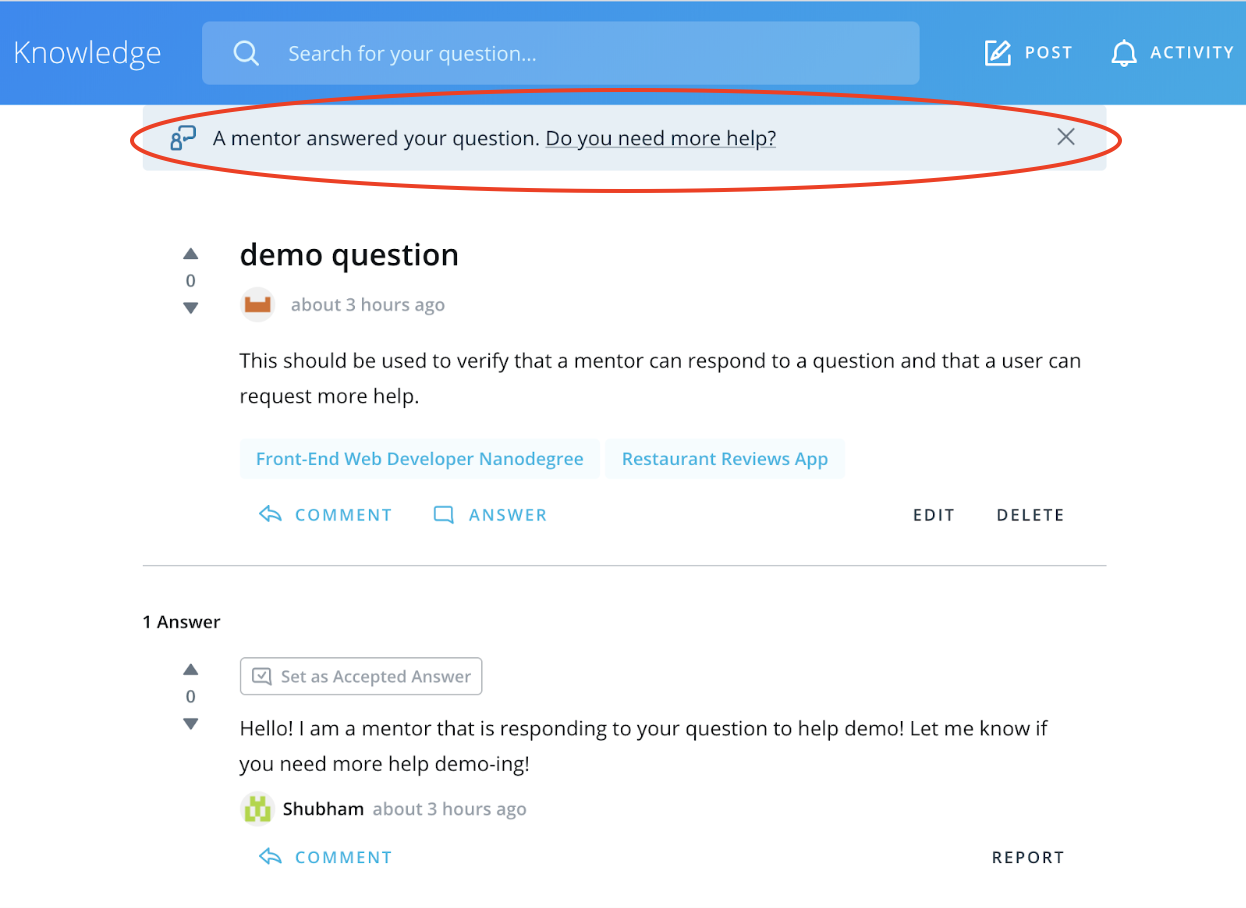
Task: Open the Activity bell notifications
Action: tap(1124, 53)
